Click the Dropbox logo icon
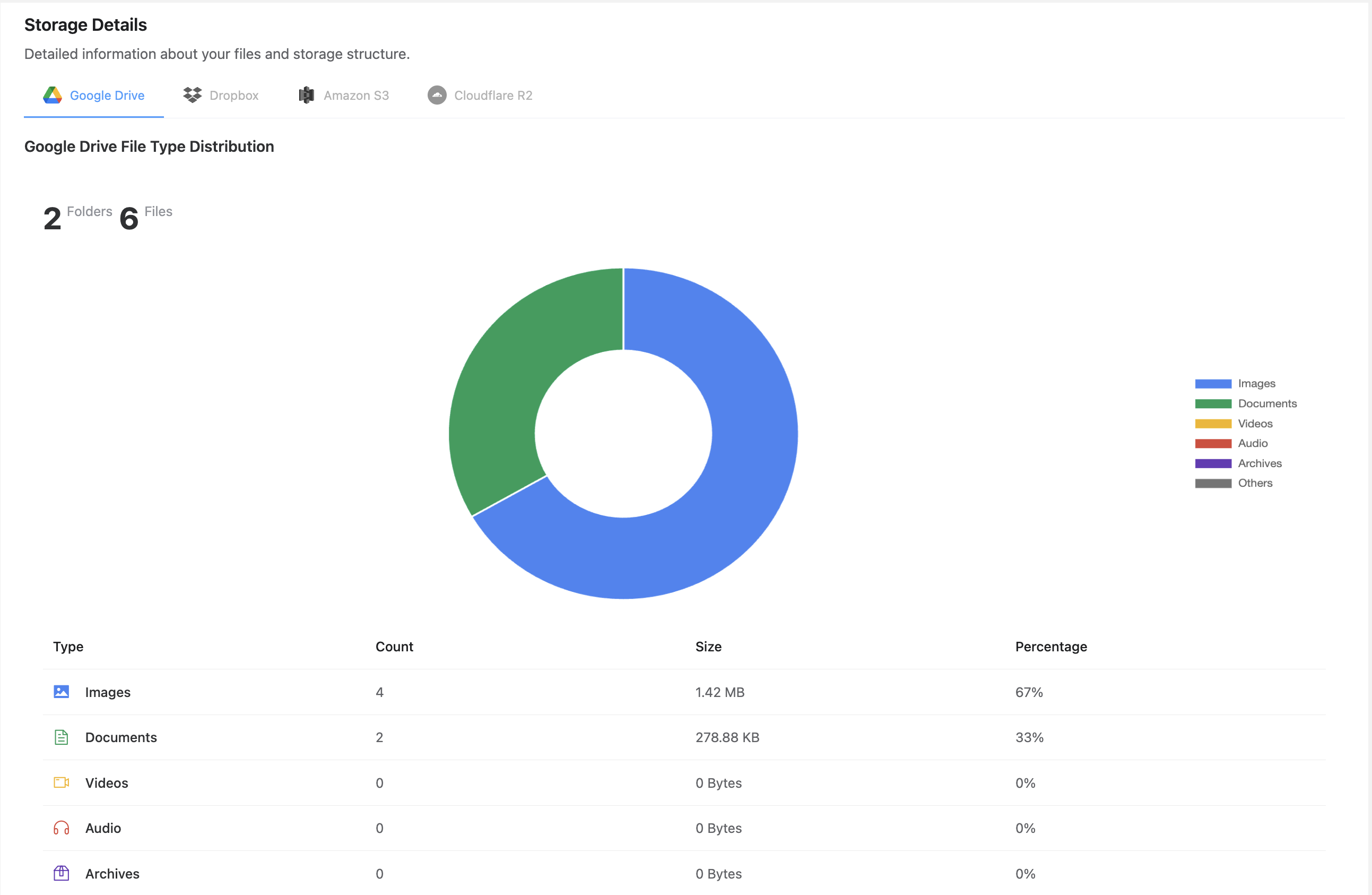The image size is (1372, 895). (192, 95)
